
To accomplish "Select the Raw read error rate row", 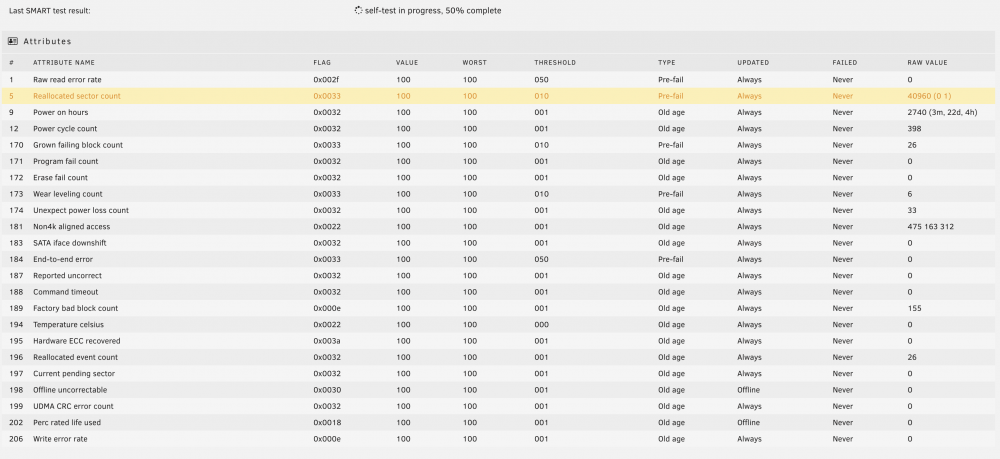I will pyautogui.click(x=498, y=80).
